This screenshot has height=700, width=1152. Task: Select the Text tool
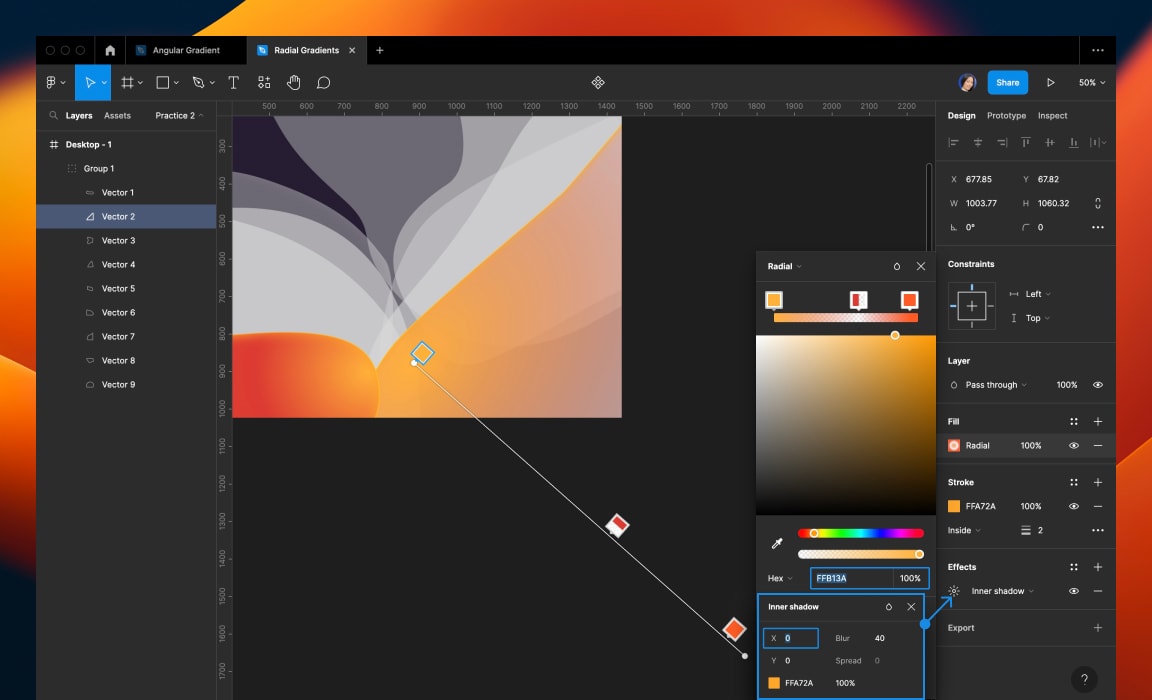pos(232,82)
